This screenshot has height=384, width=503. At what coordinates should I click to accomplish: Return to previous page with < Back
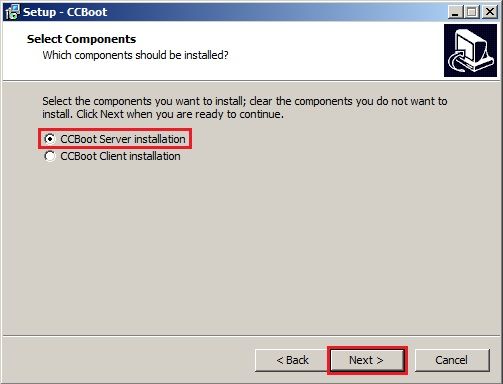(x=292, y=360)
